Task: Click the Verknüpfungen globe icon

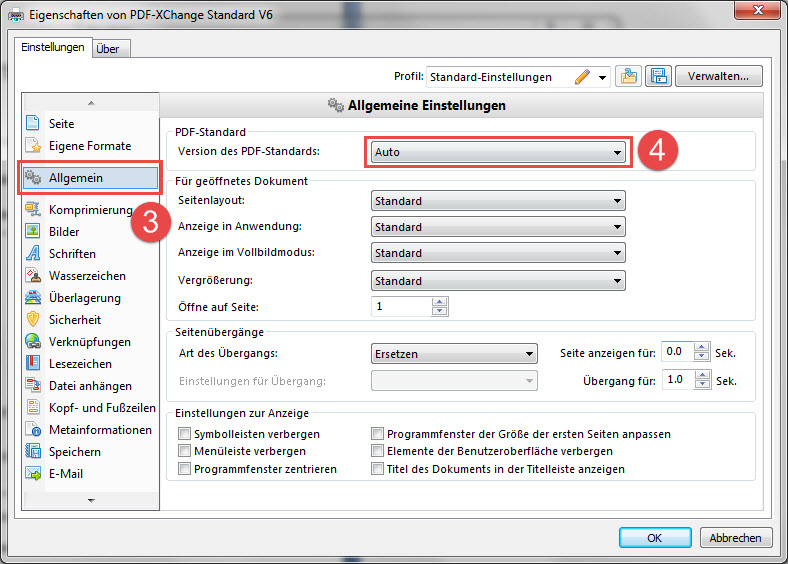Action: 33,341
